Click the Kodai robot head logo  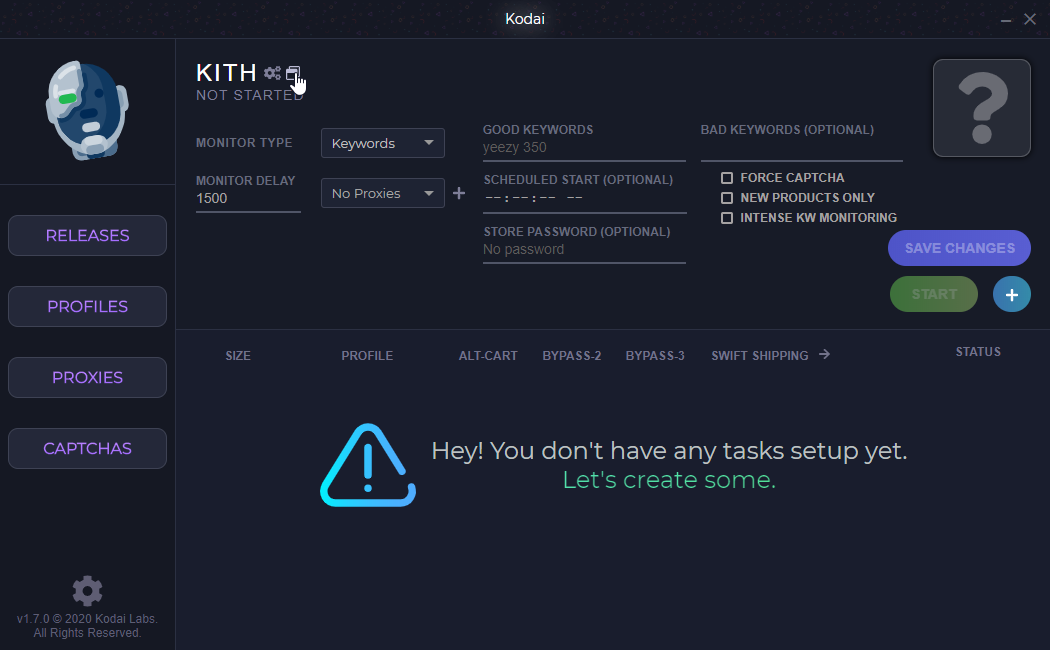pos(87,110)
